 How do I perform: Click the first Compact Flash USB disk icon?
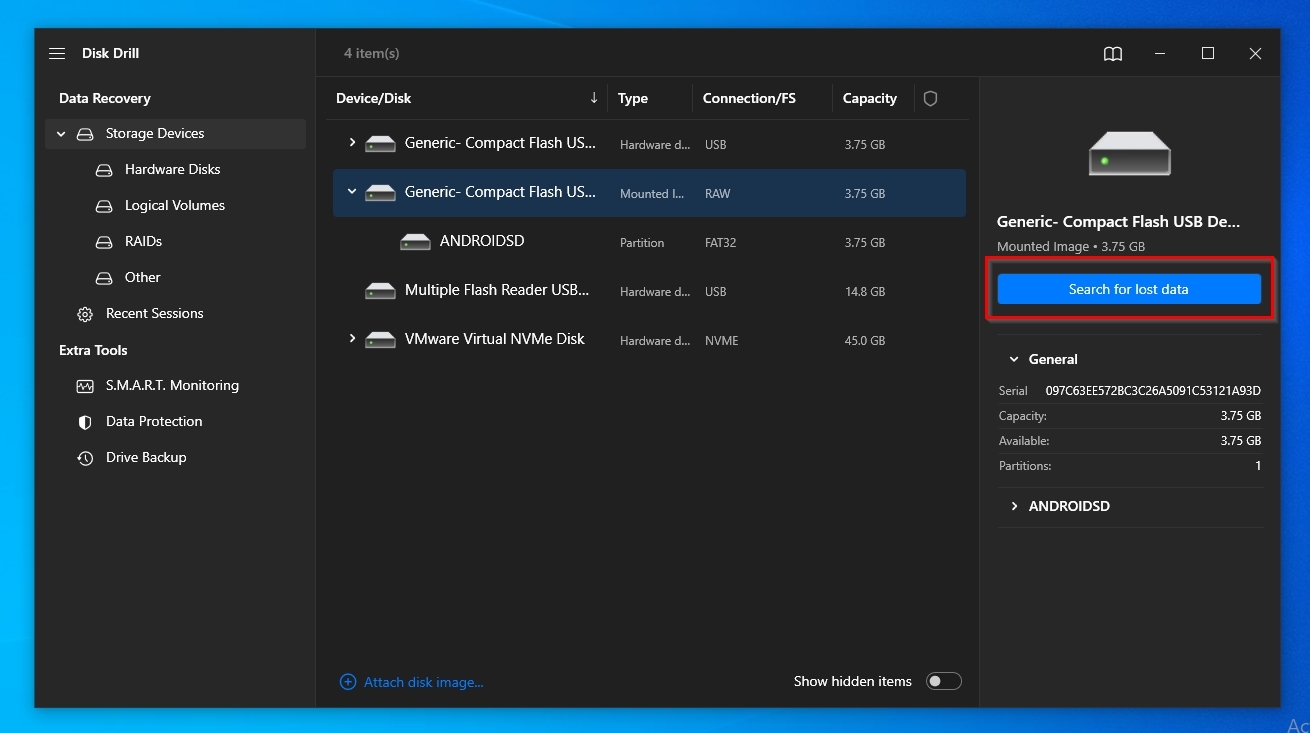tap(380, 144)
